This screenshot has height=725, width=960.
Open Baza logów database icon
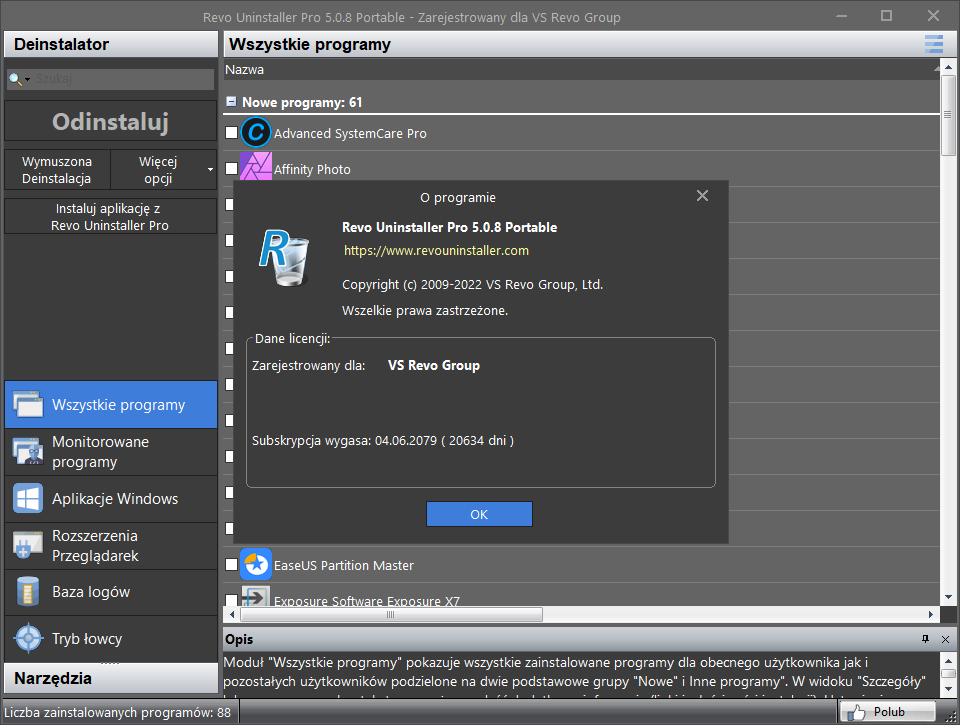pos(28,592)
